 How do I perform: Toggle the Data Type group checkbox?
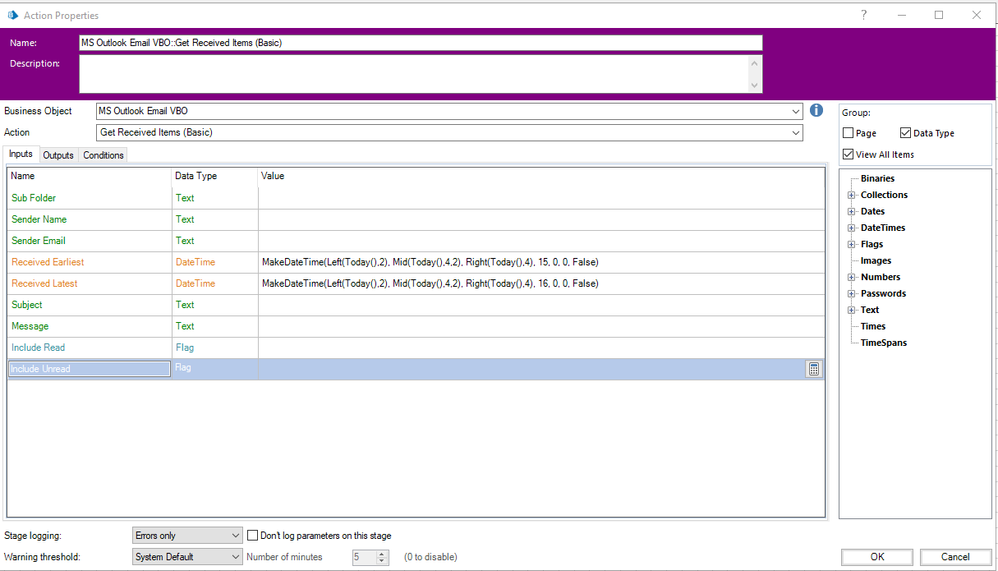pos(905,133)
